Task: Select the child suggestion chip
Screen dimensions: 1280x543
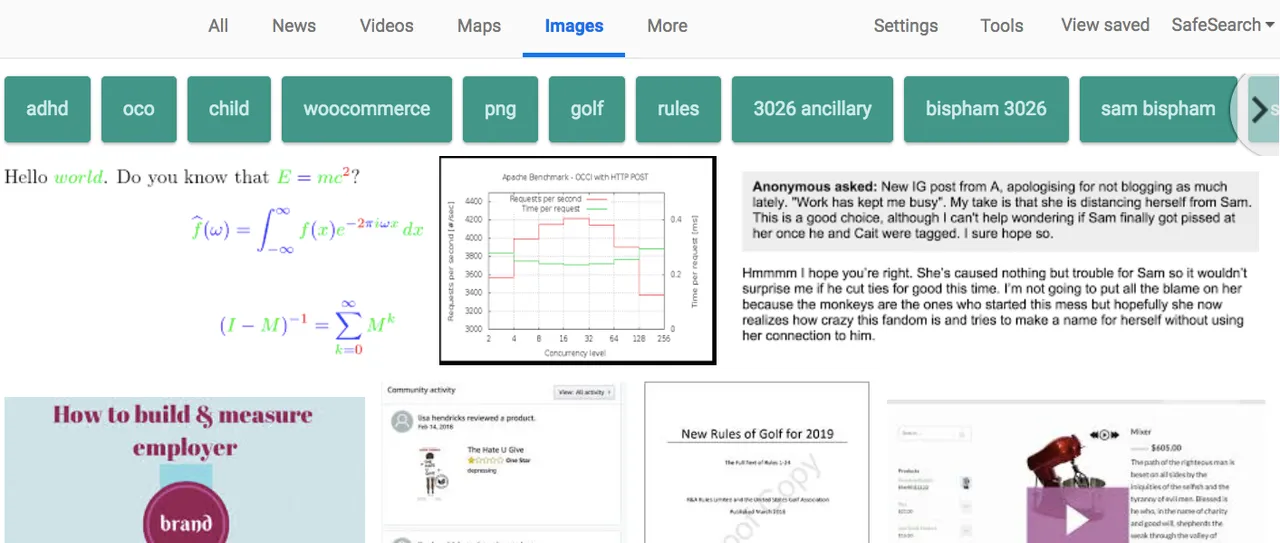Action: (x=229, y=109)
